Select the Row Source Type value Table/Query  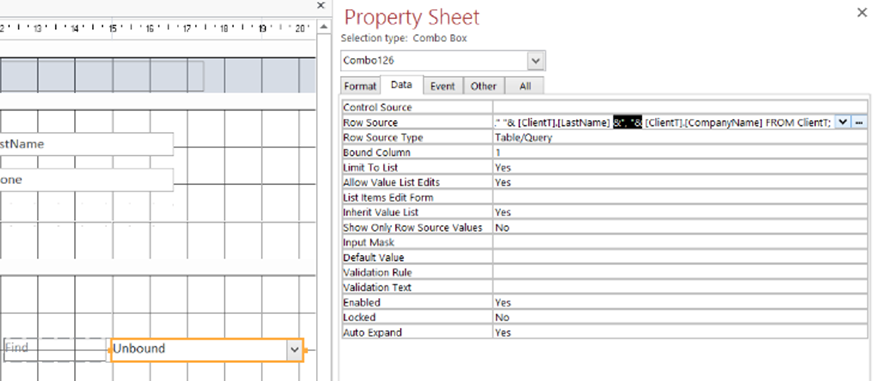(680, 137)
